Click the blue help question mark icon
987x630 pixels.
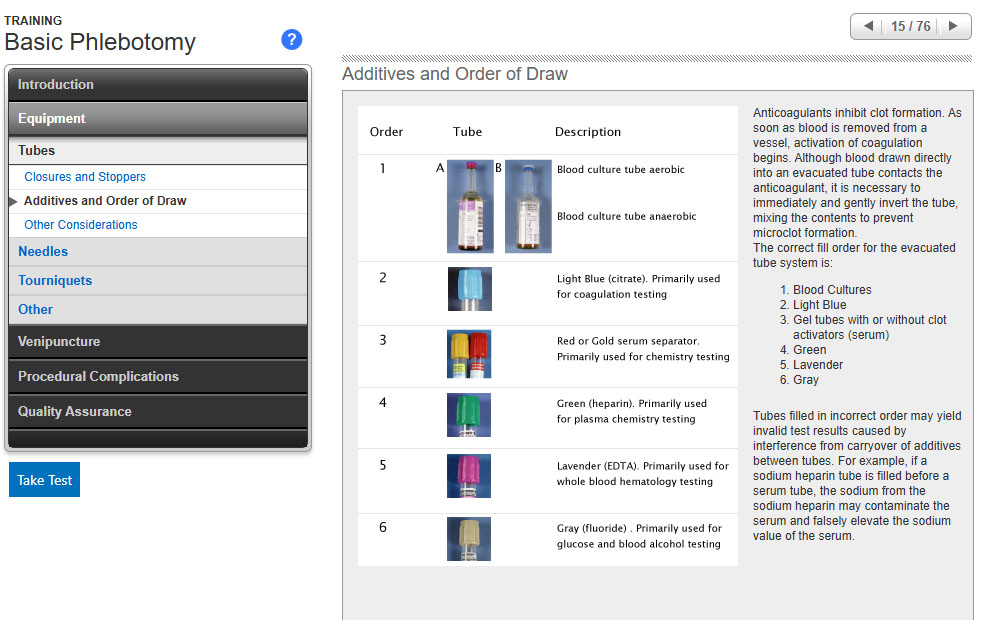292,40
